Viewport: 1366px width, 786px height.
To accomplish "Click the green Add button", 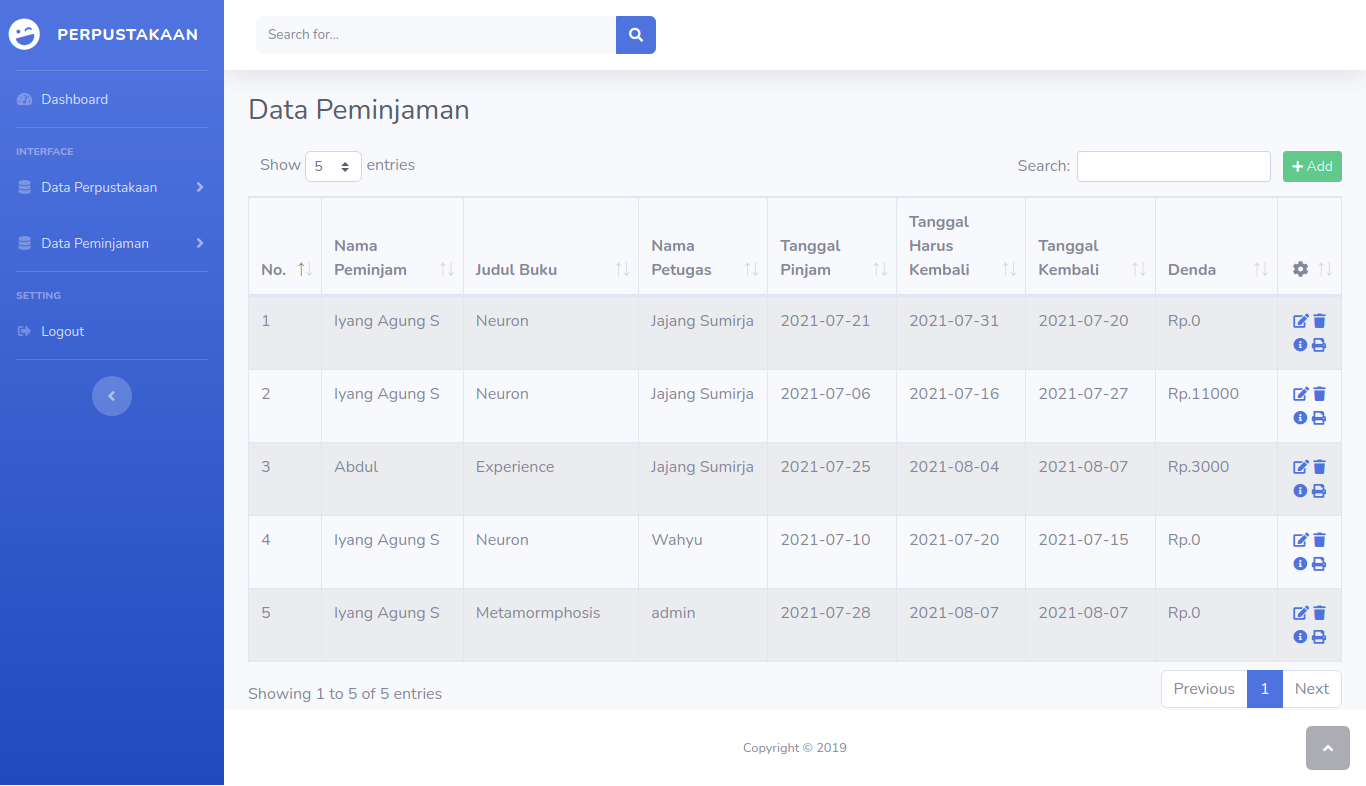I will point(1312,166).
